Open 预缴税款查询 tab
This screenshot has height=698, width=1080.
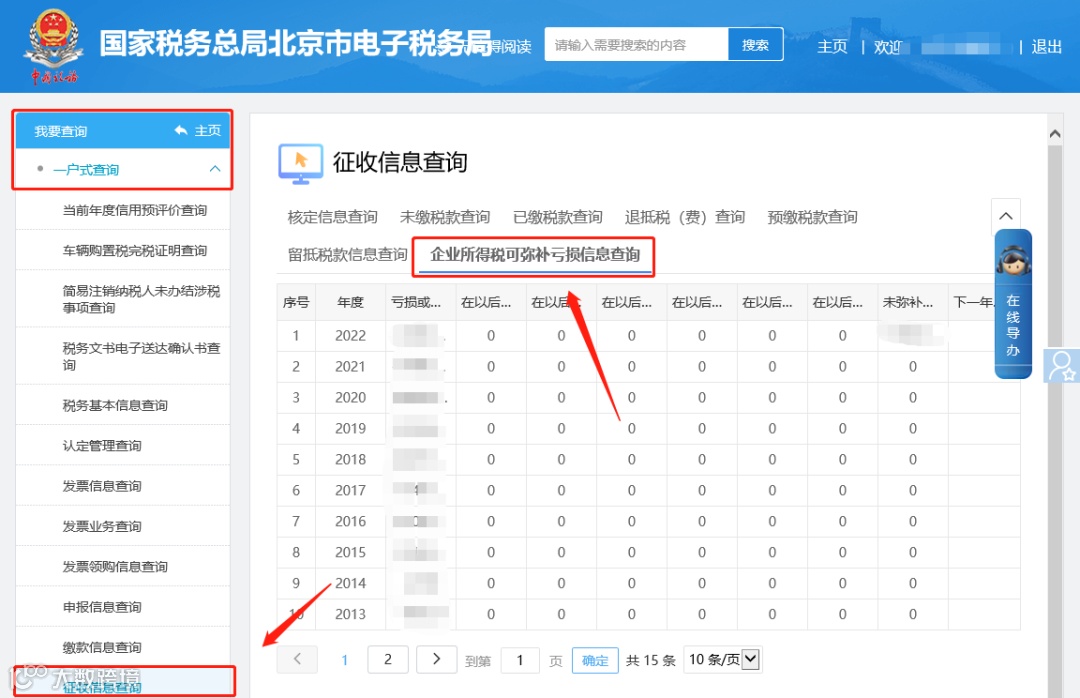click(x=812, y=217)
